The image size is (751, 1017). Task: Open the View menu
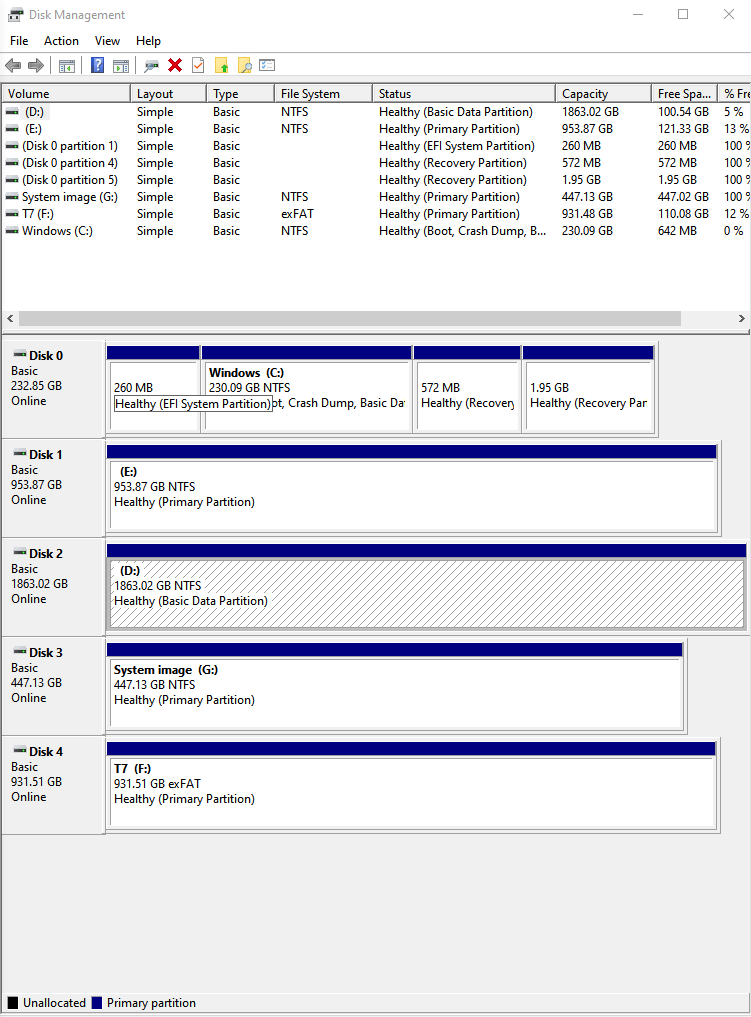(x=107, y=41)
